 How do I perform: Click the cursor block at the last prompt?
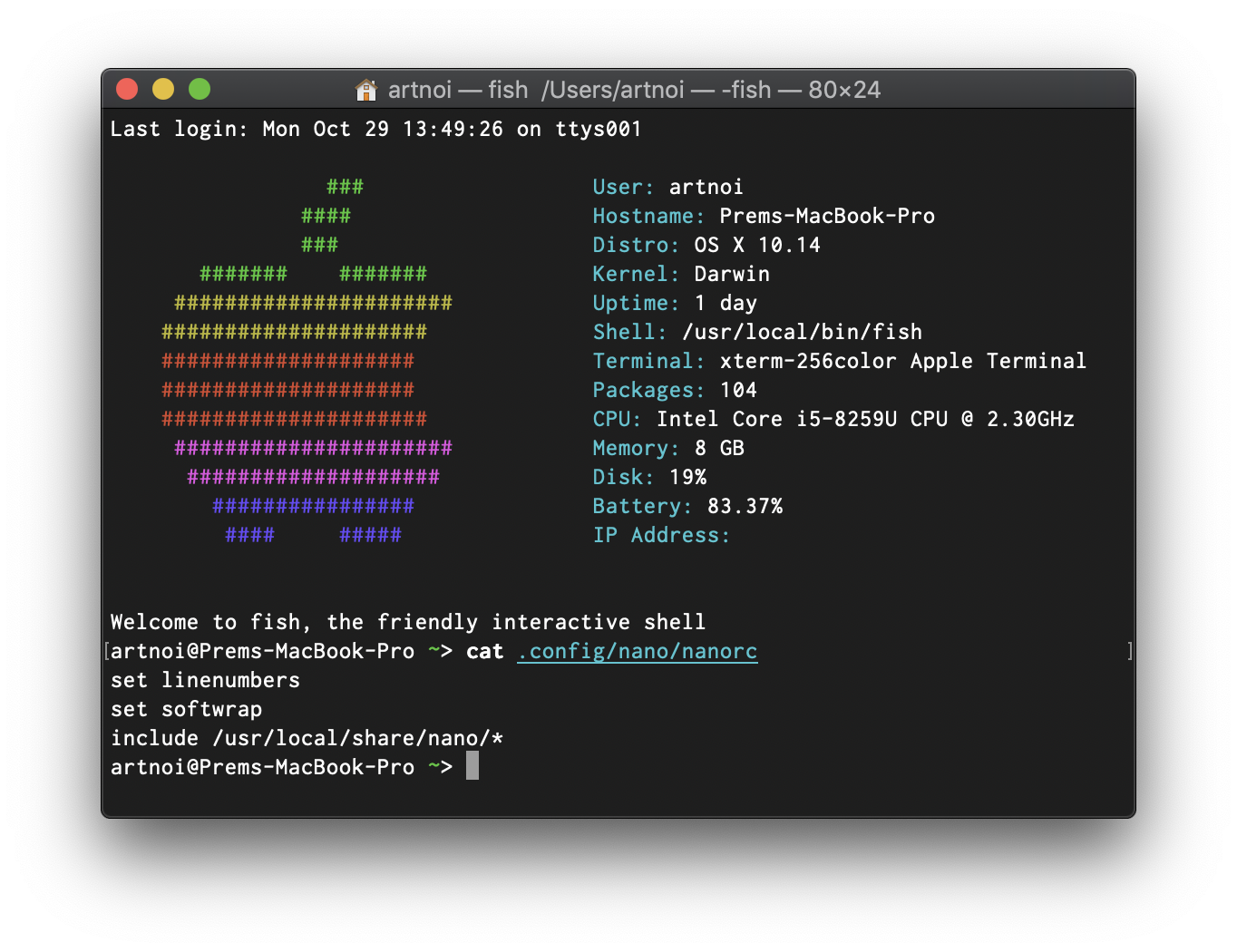tap(472, 766)
